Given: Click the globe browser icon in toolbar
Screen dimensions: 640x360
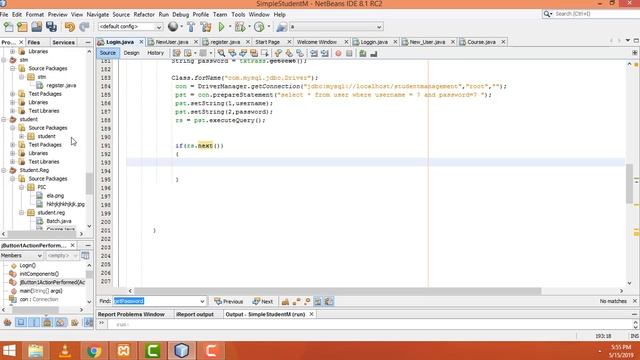Looking at the screenshot, I should tap(173, 27).
